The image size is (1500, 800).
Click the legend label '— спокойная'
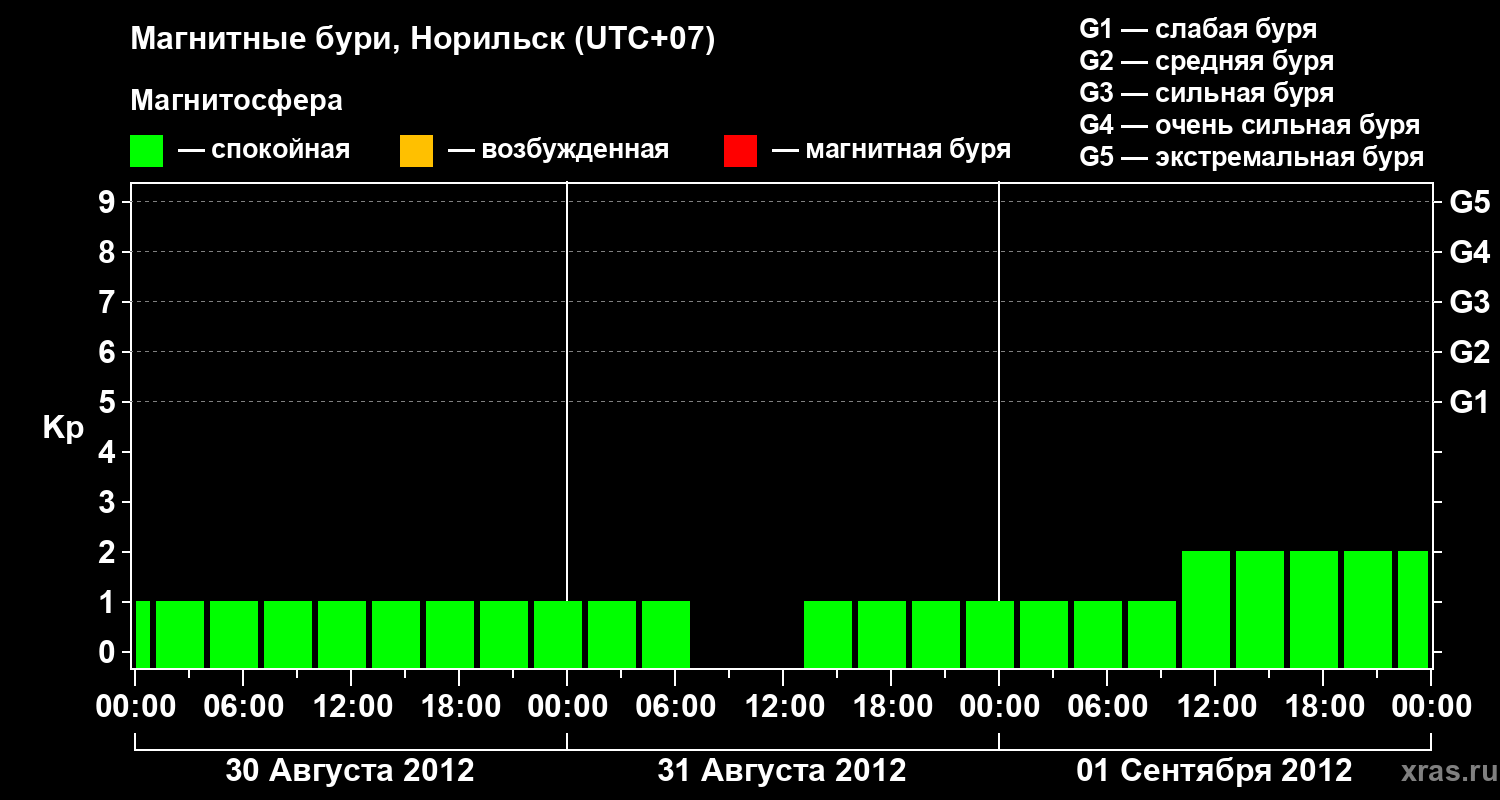pos(264,151)
